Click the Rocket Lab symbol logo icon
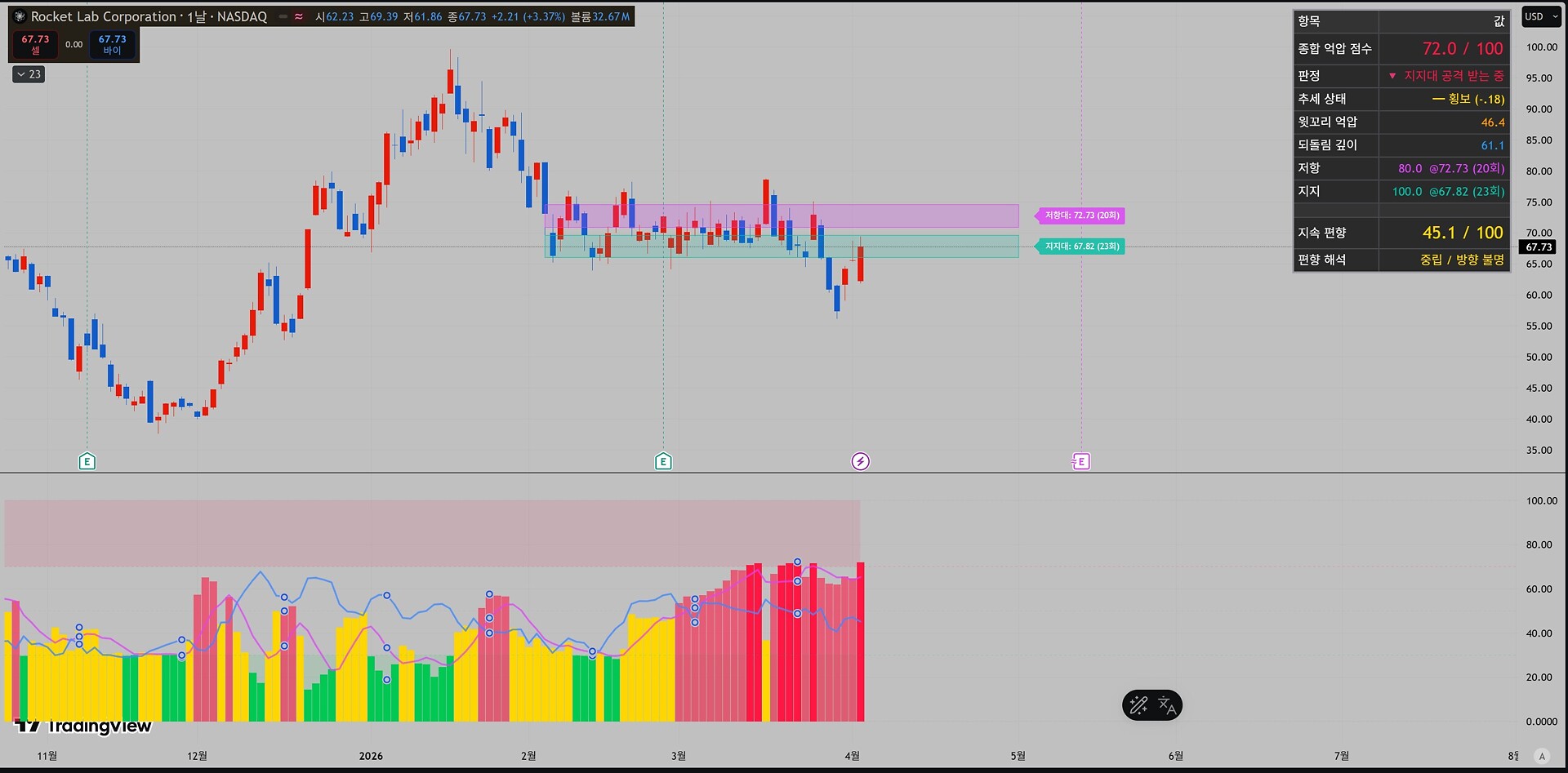This screenshot has width=1568, height=773. point(20,16)
